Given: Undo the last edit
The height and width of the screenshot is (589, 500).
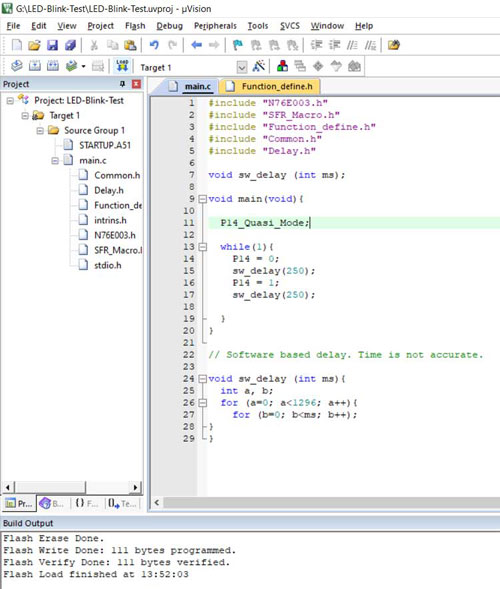Looking at the screenshot, I should (154, 45).
